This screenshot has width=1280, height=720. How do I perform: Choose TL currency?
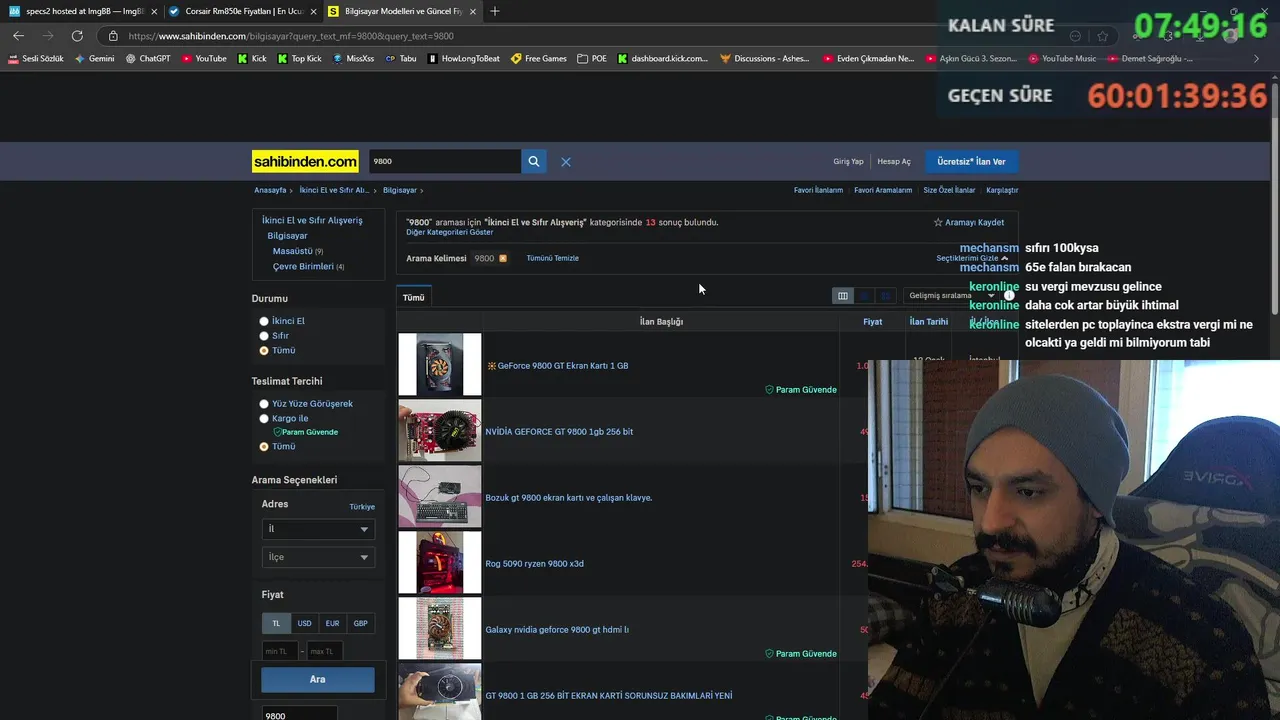coord(276,623)
